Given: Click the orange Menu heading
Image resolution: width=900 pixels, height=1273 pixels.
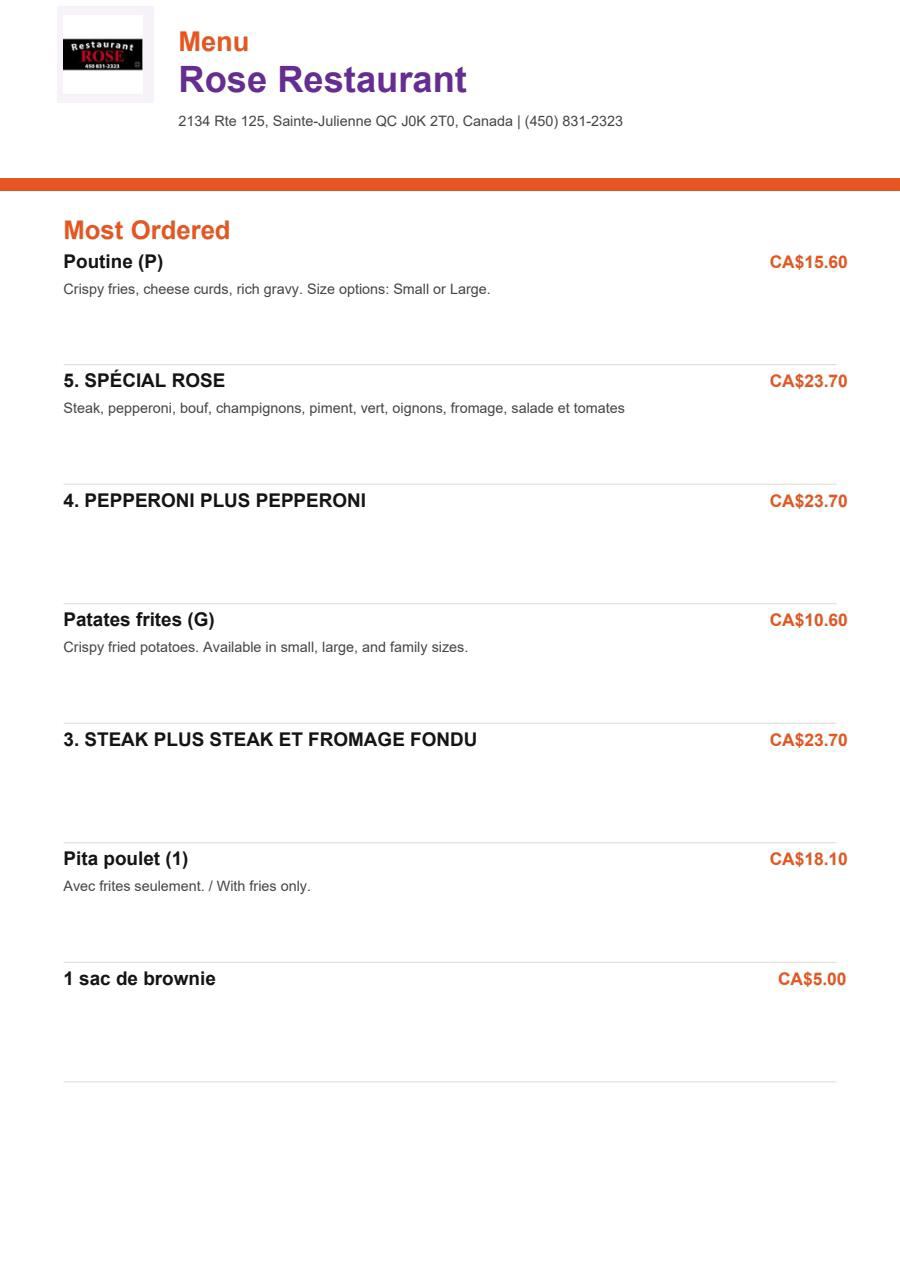Looking at the screenshot, I should tap(214, 42).
